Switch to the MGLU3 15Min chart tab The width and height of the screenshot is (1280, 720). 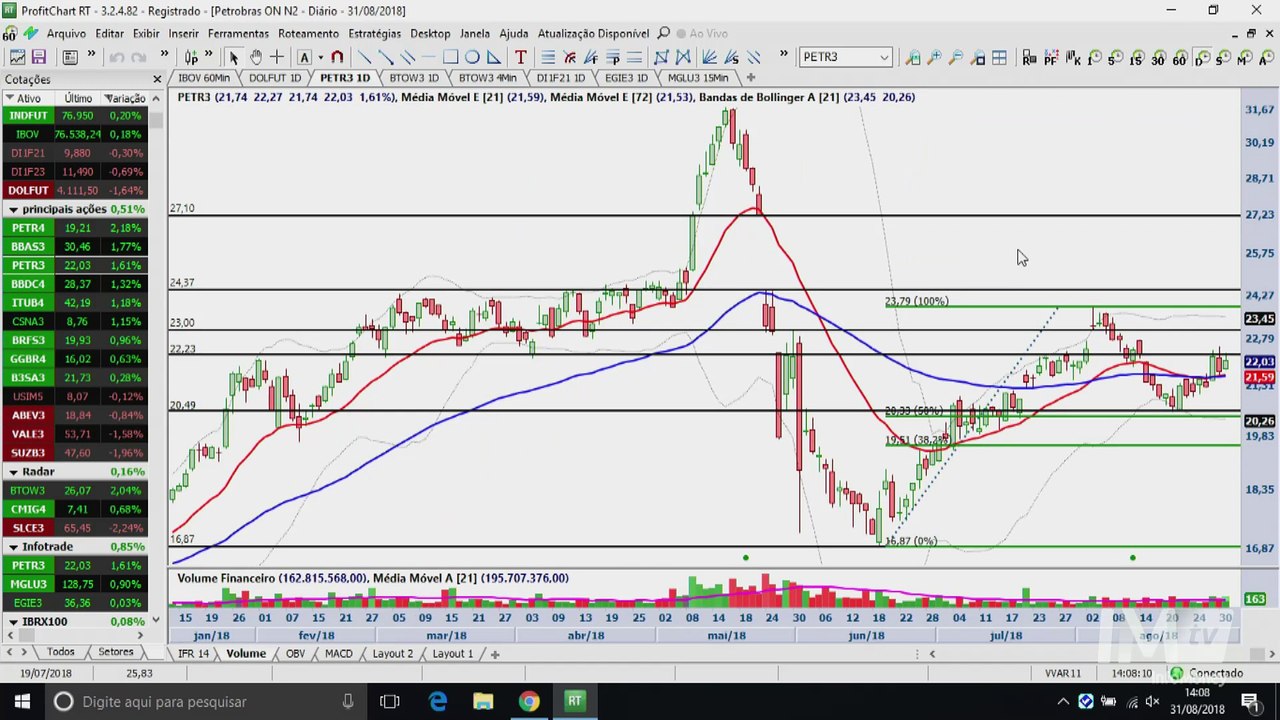[697, 77]
